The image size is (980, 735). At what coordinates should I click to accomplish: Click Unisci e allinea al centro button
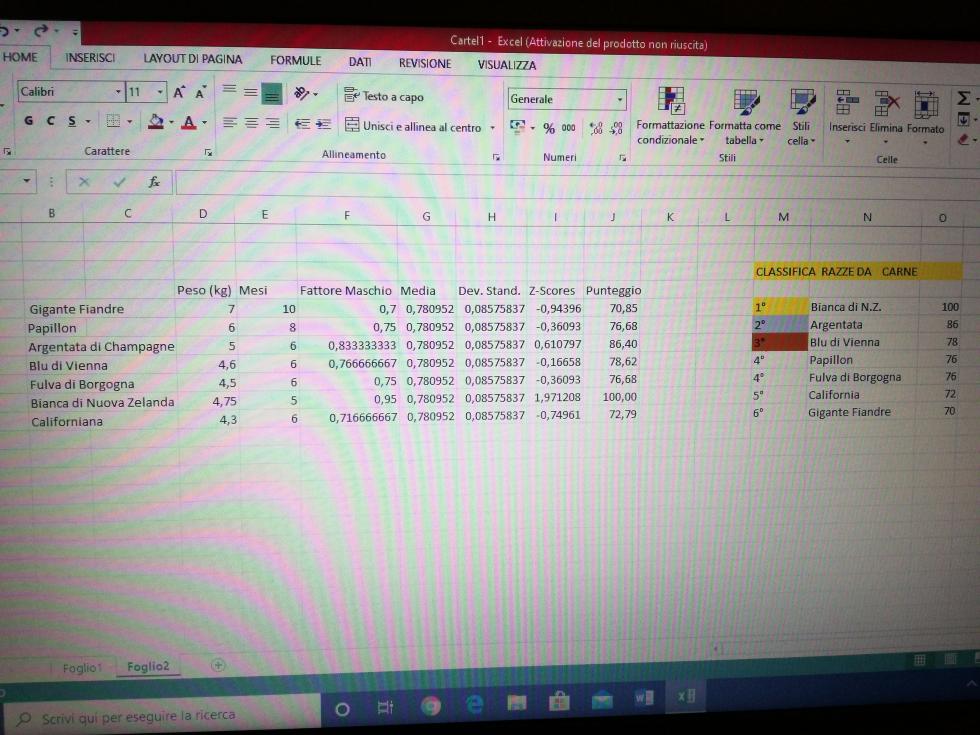pos(414,127)
